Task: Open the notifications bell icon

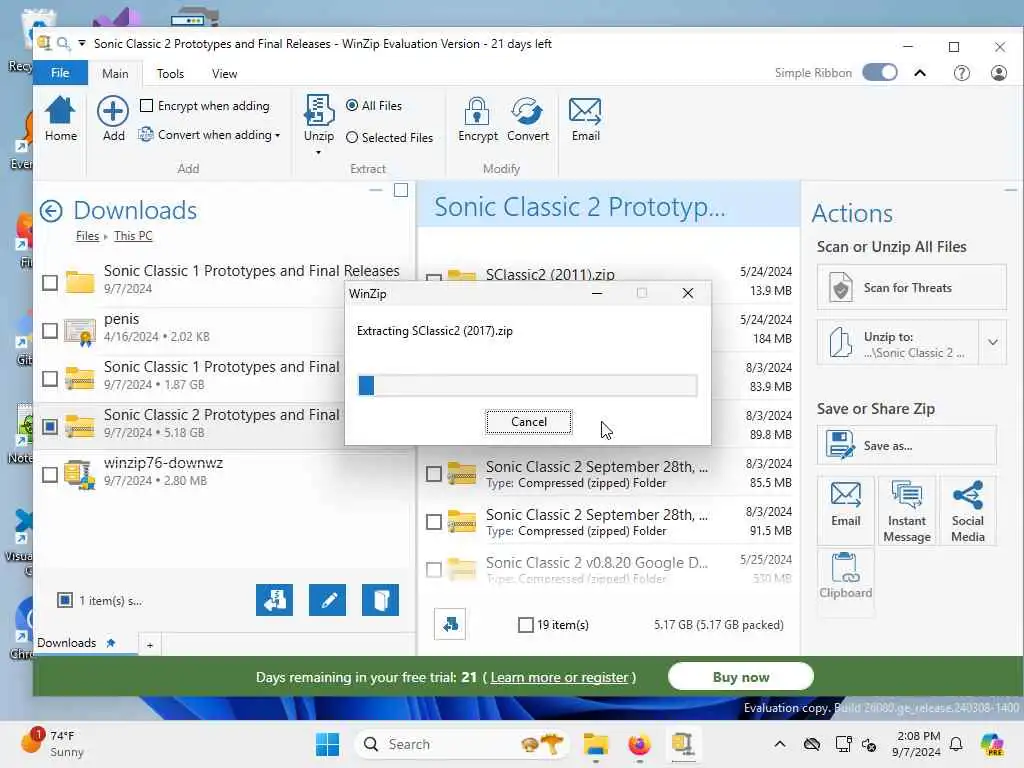Action: pyautogui.click(x=955, y=744)
